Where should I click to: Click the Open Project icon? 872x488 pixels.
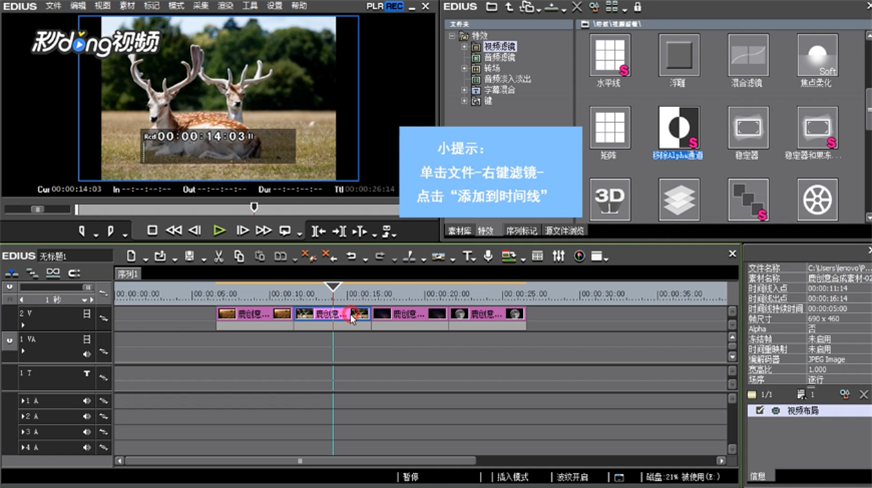pos(160,256)
